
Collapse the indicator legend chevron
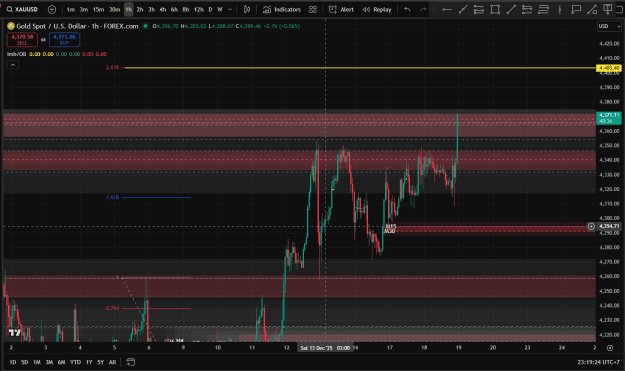(x=13, y=65)
